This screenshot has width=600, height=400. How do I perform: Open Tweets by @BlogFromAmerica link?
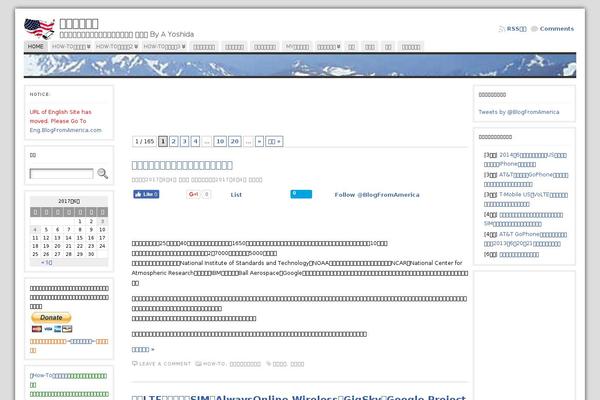coord(518,112)
